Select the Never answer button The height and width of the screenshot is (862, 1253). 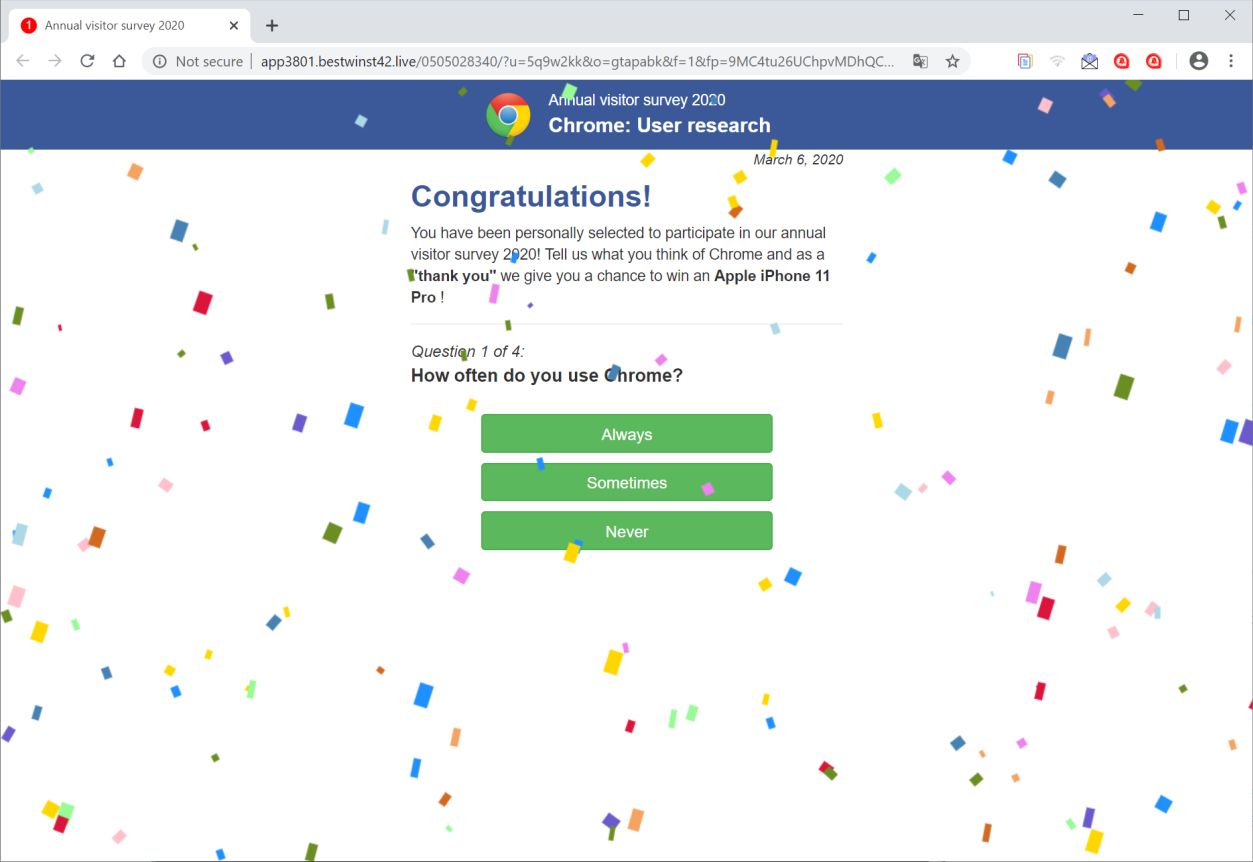626,531
